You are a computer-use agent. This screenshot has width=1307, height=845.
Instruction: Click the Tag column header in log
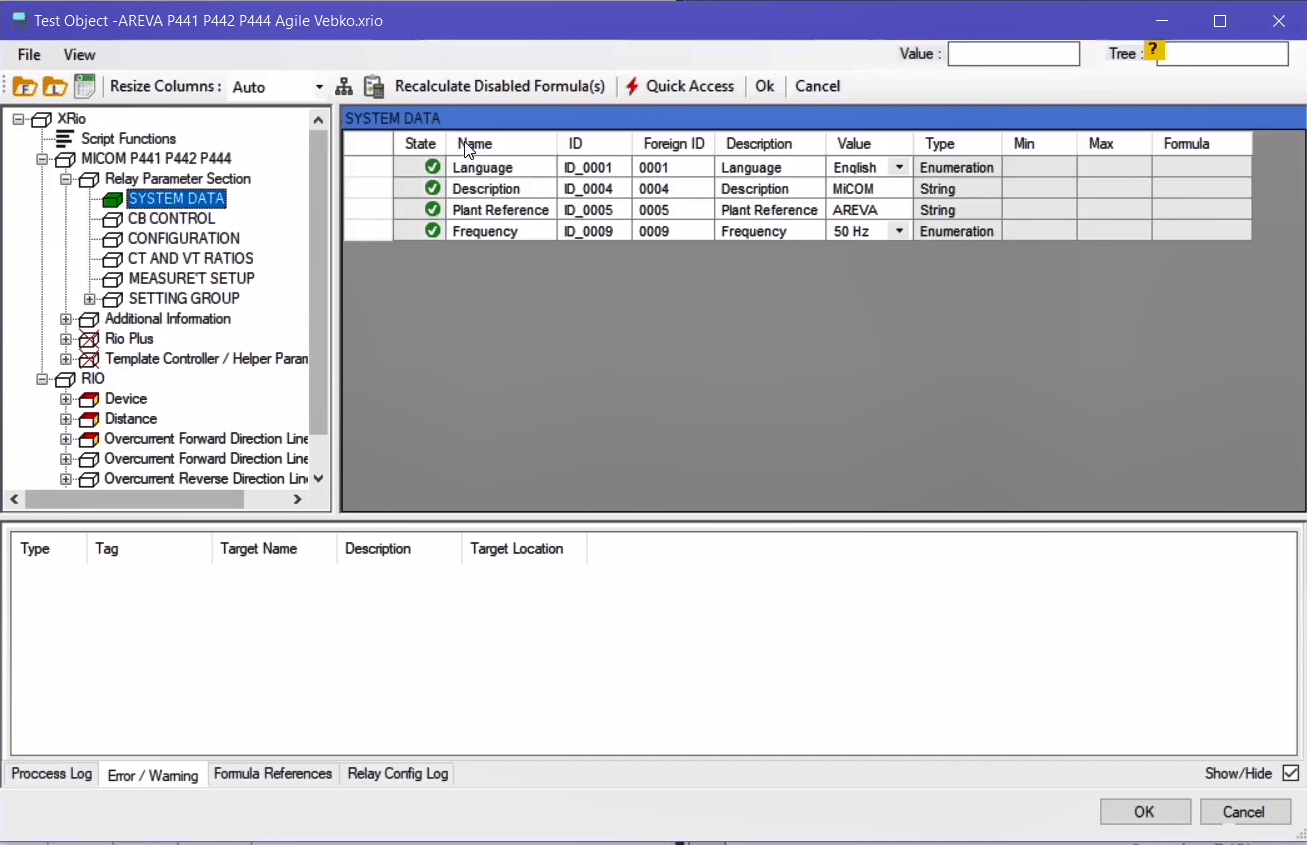(148, 549)
